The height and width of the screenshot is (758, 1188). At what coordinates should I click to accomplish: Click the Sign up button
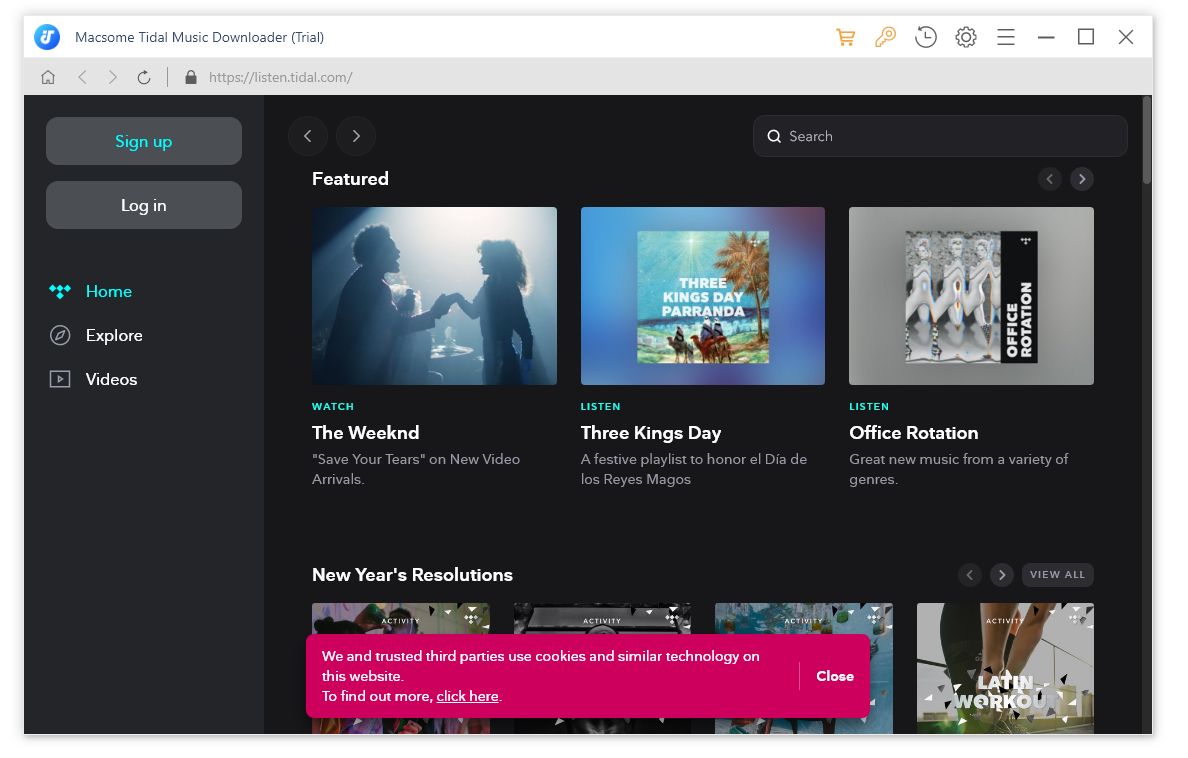144,141
